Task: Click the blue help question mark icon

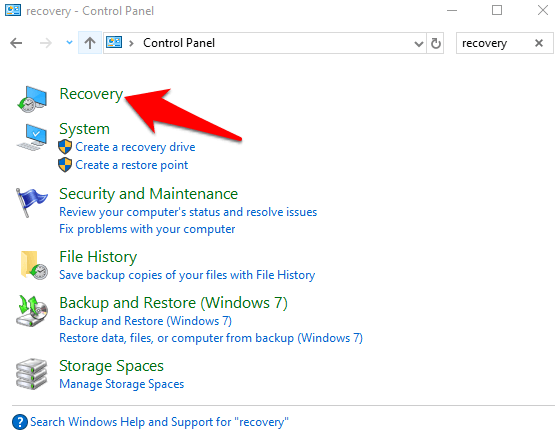Action: (x=20, y=422)
